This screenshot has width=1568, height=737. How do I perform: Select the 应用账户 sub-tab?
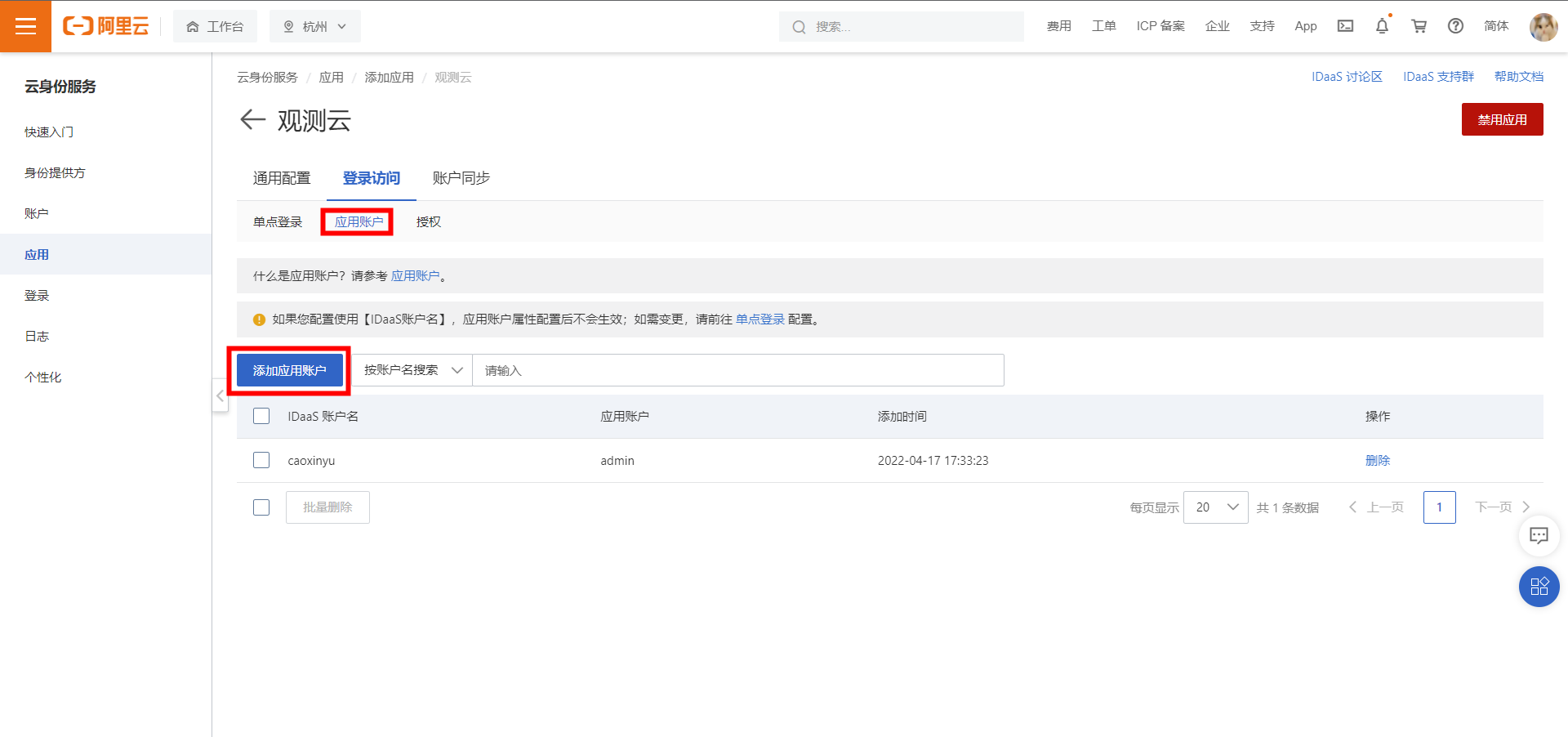coord(359,221)
